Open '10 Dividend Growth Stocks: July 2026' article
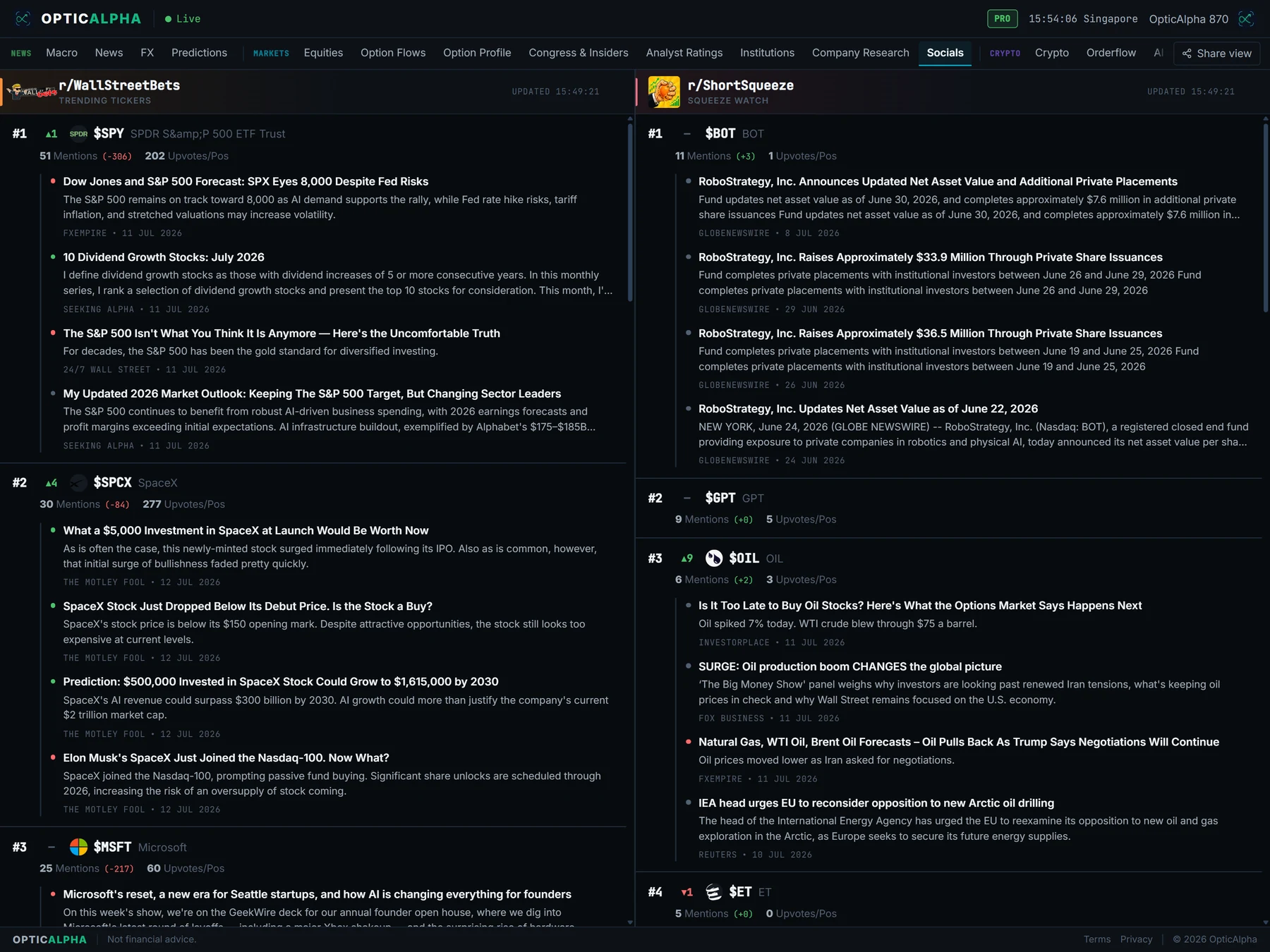This screenshot has width=1270, height=952. coord(164,257)
